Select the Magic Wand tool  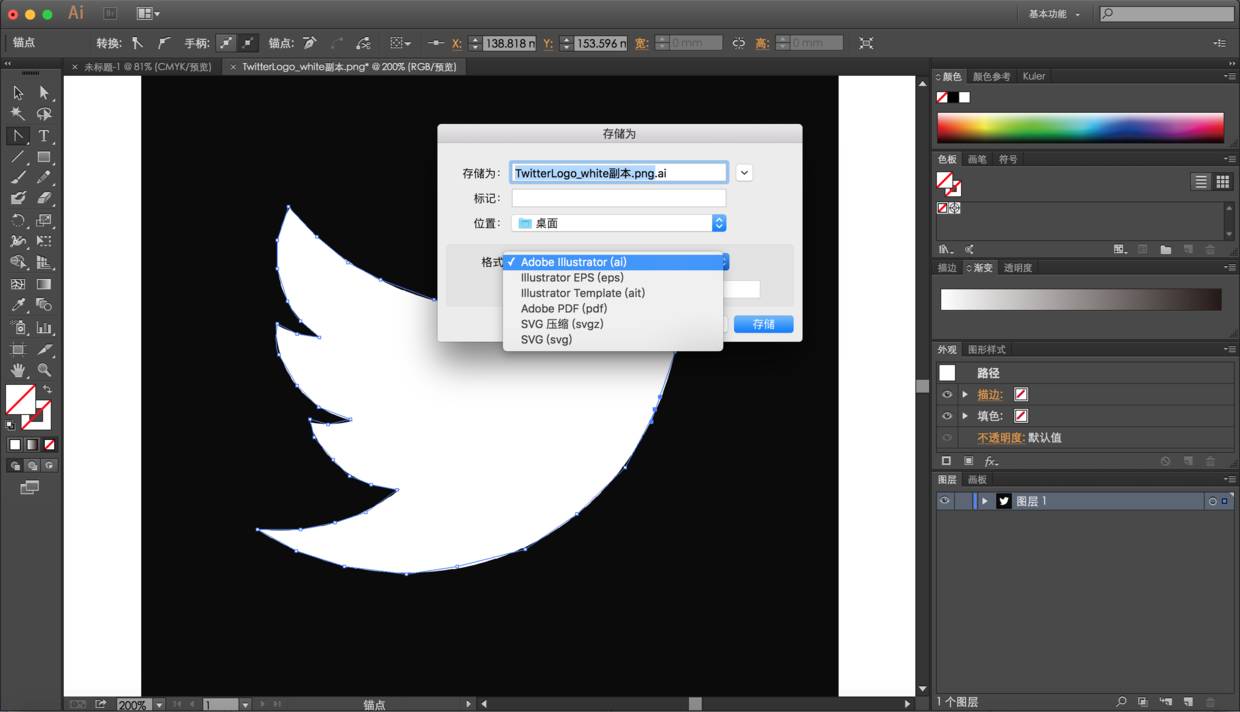(18, 114)
